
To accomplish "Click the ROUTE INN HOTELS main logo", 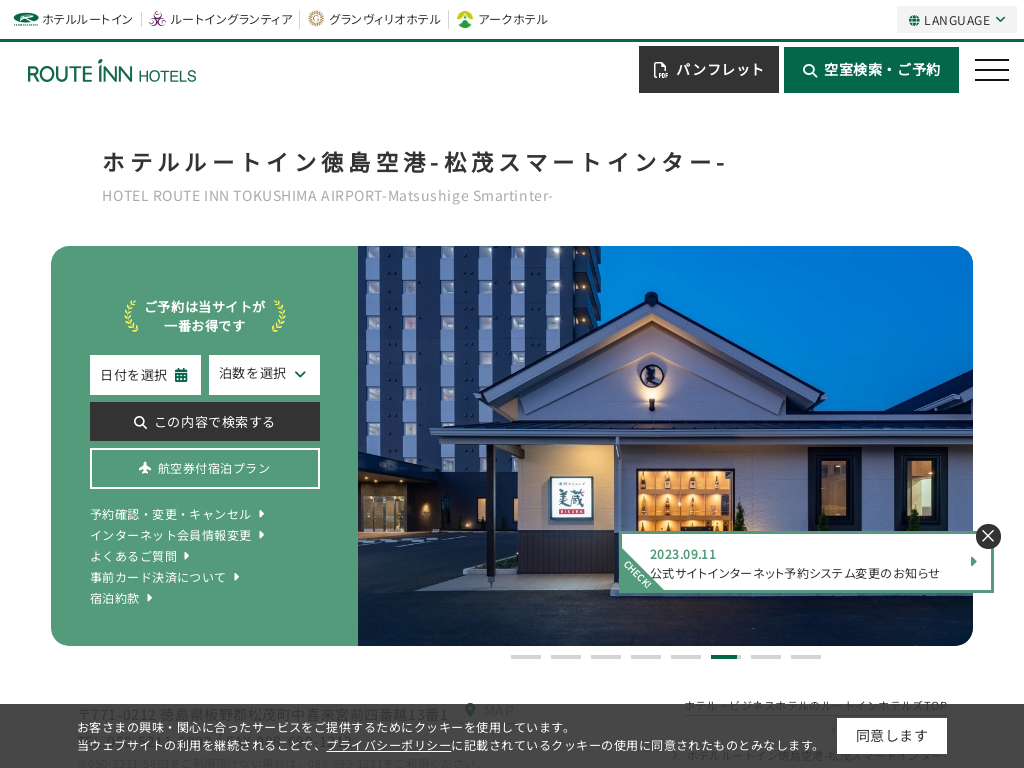I will [x=112, y=71].
